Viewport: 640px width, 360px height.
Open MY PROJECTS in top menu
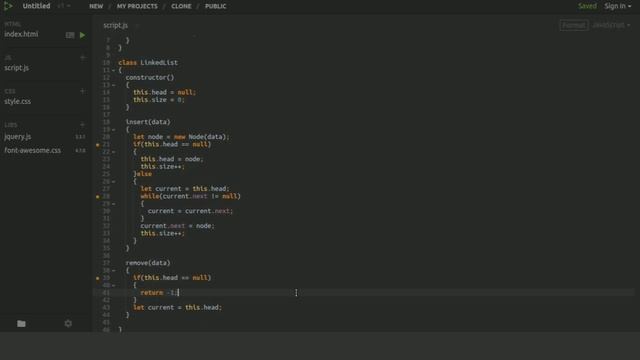tap(137, 6)
